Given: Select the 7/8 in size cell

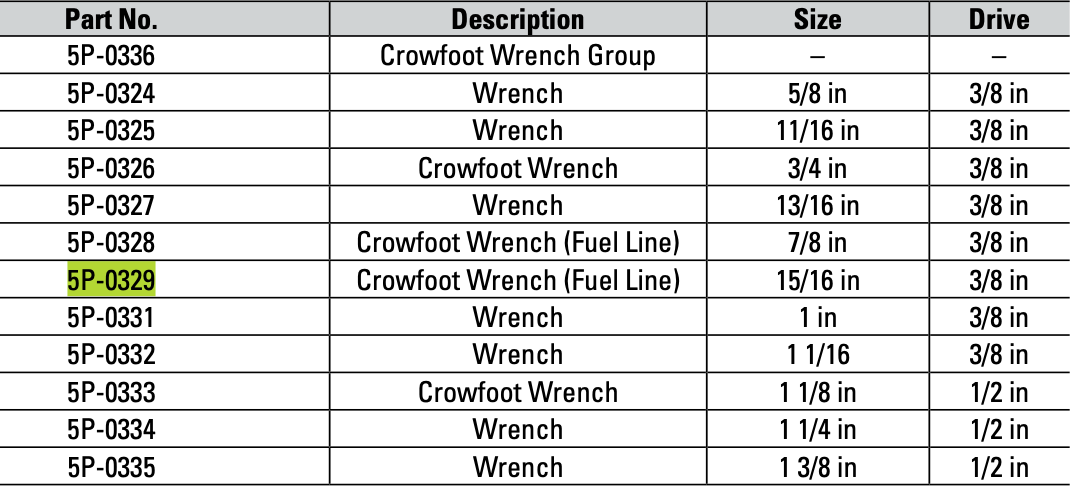Looking at the screenshot, I should tap(817, 243).
